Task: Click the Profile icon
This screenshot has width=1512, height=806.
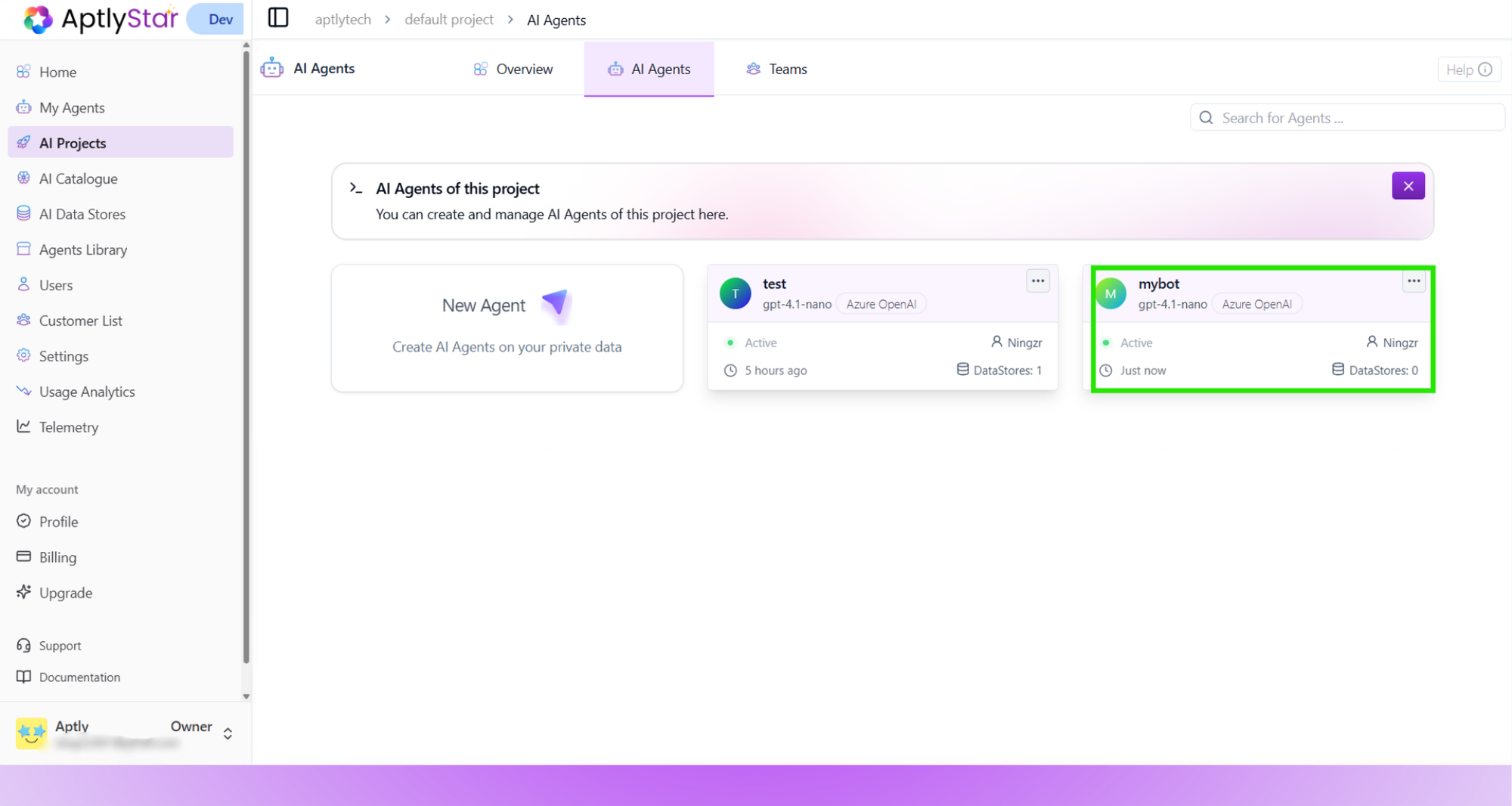Action: point(23,521)
